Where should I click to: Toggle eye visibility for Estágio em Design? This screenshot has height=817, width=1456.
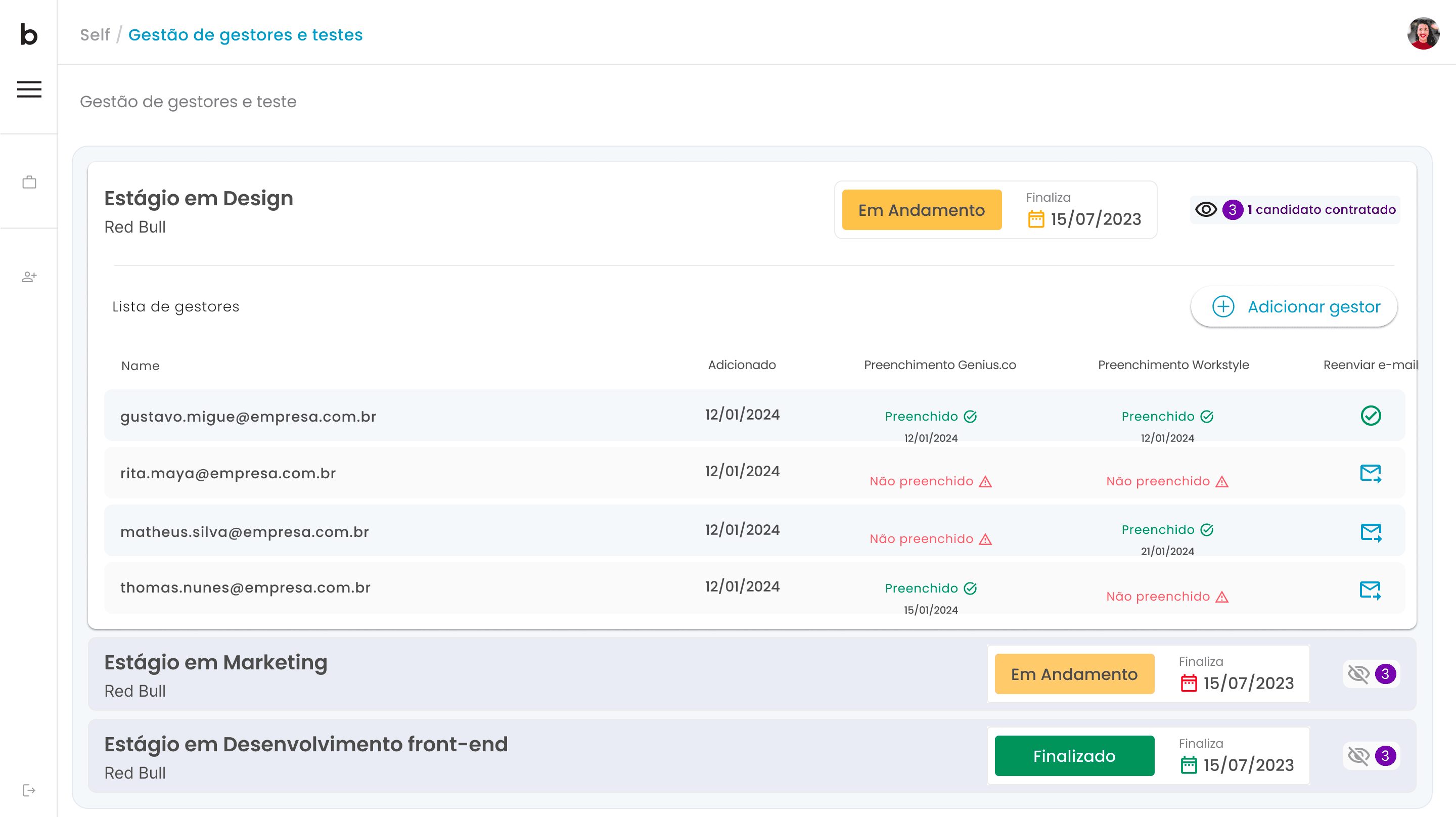1206,210
